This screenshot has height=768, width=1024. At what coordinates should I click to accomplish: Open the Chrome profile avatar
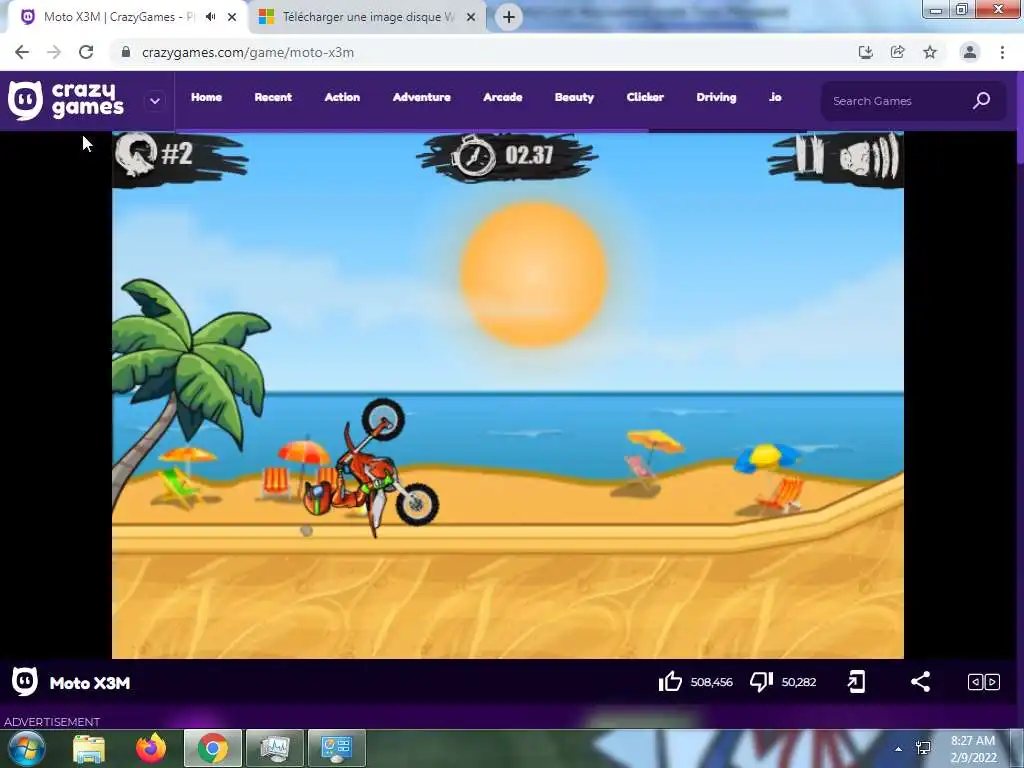point(970,52)
